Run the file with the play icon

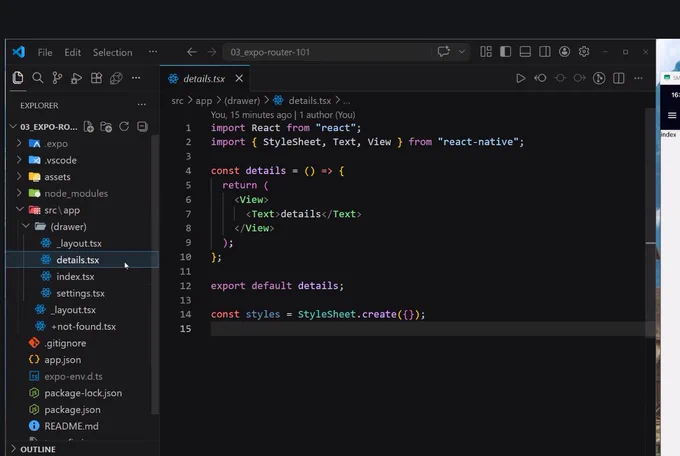(520, 78)
